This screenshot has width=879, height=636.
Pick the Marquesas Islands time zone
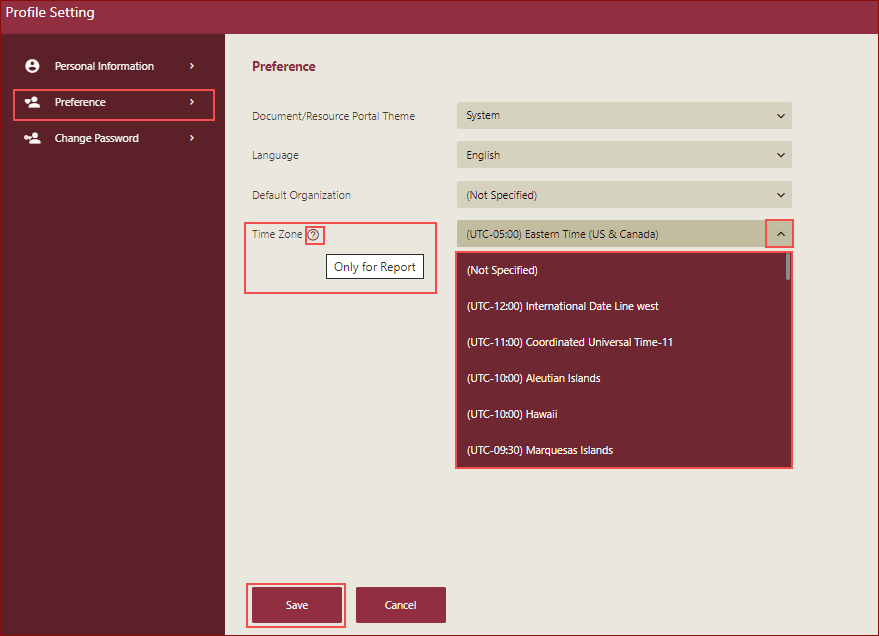pyautogui.click(x=539, y=450)
